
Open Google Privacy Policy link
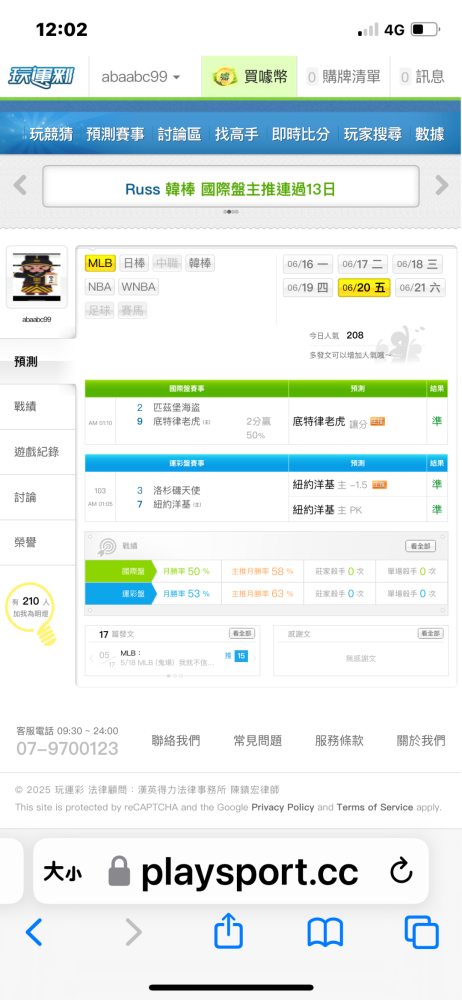[283, 807]
